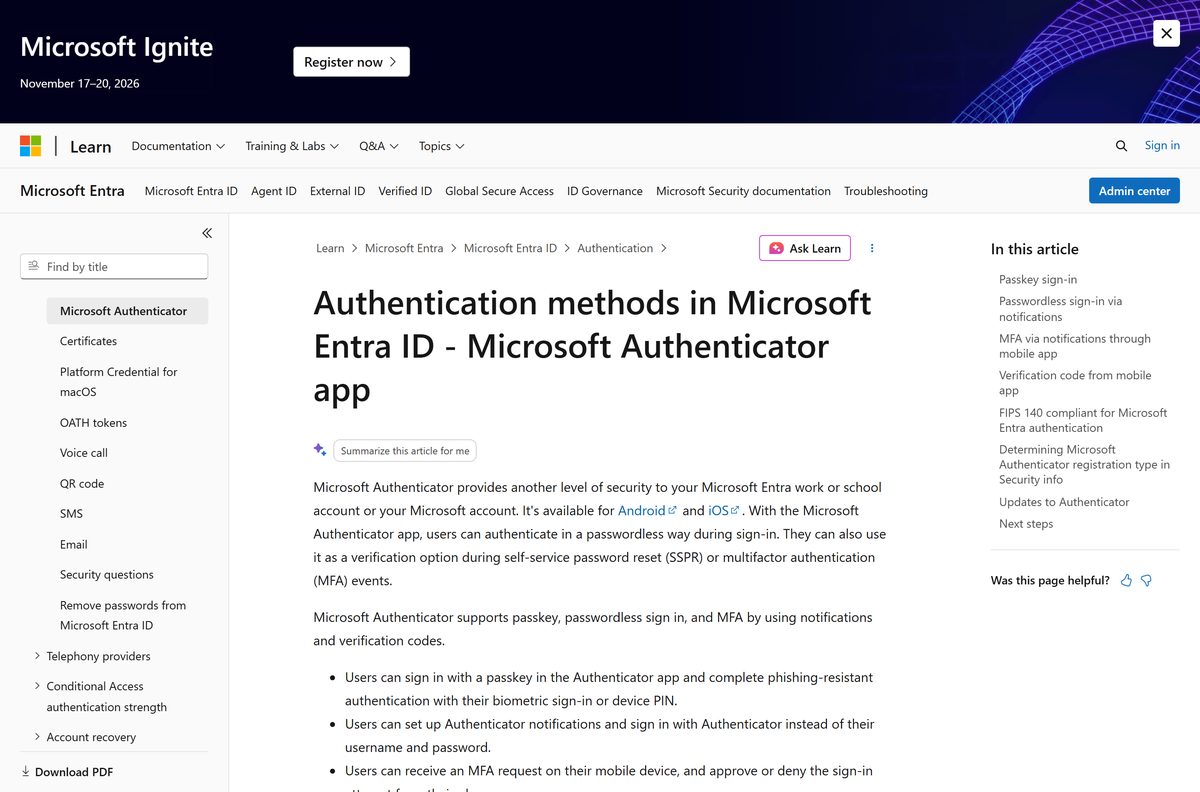Screen dimensions: 1200x792
Task: Close the Microsoft Ignite banner
Action: [1166, 33]
